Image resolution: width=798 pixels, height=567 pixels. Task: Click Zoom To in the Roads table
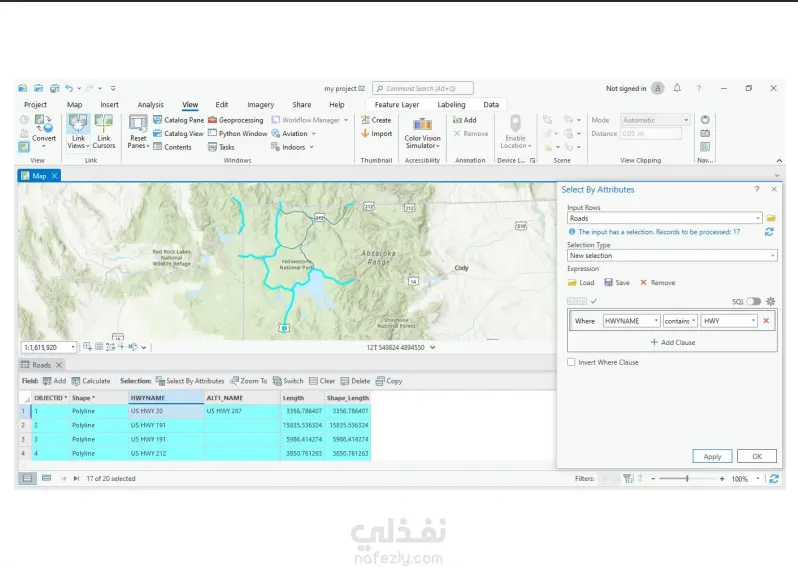click(248, 381)
